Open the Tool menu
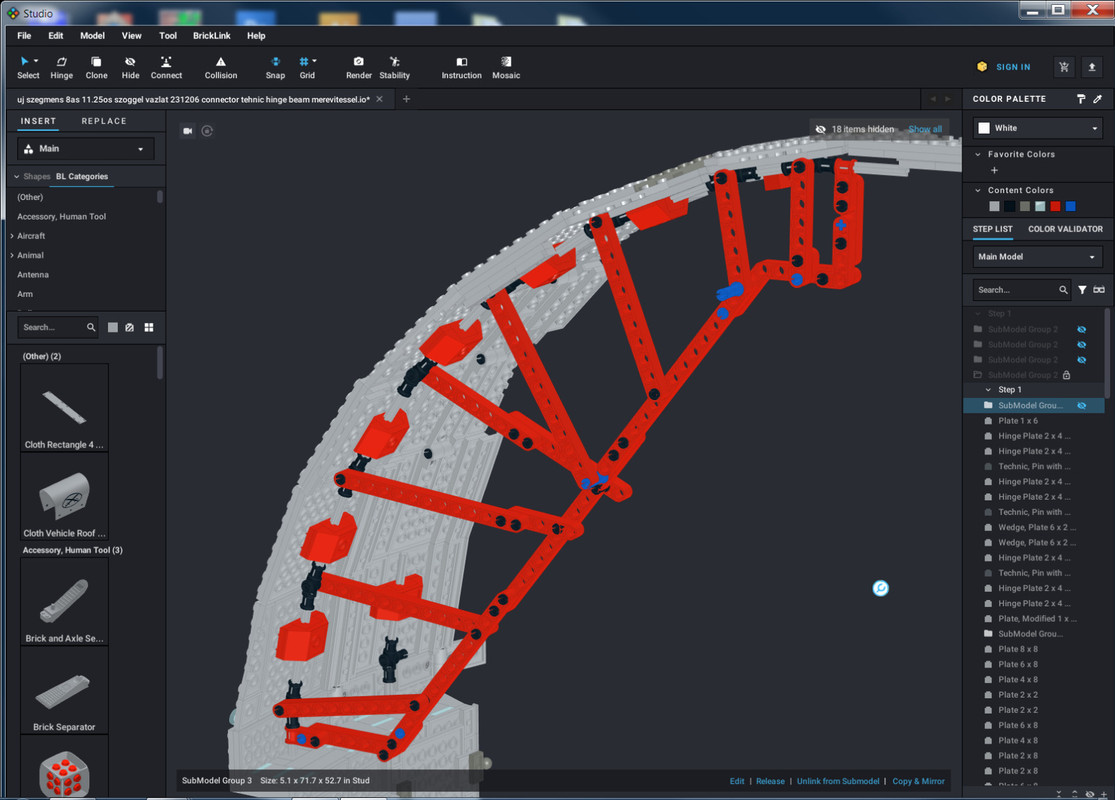This screenshot has height=800, width=1115. click(168, 36)
